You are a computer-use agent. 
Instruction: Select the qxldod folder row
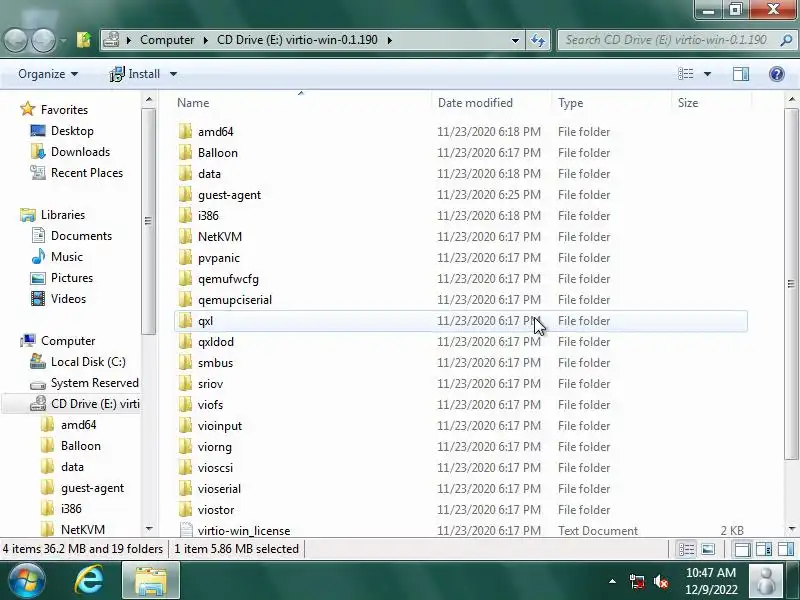point(461,342)
